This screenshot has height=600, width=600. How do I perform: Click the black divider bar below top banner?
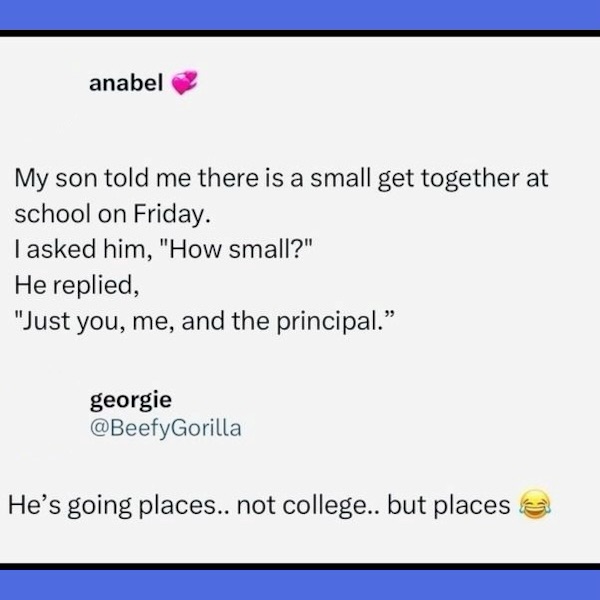coord(300,33)
